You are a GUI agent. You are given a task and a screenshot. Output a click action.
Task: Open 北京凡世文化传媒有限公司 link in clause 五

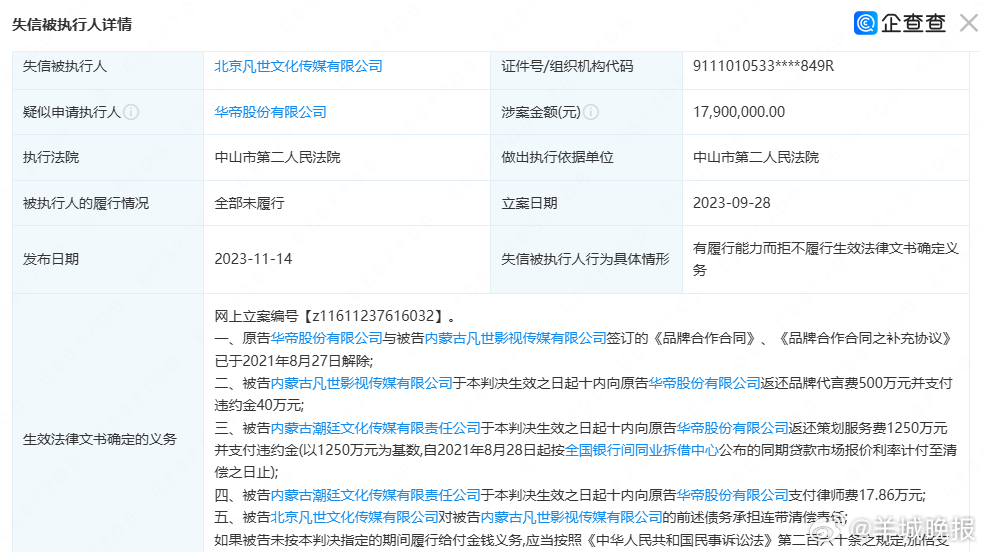354,517
